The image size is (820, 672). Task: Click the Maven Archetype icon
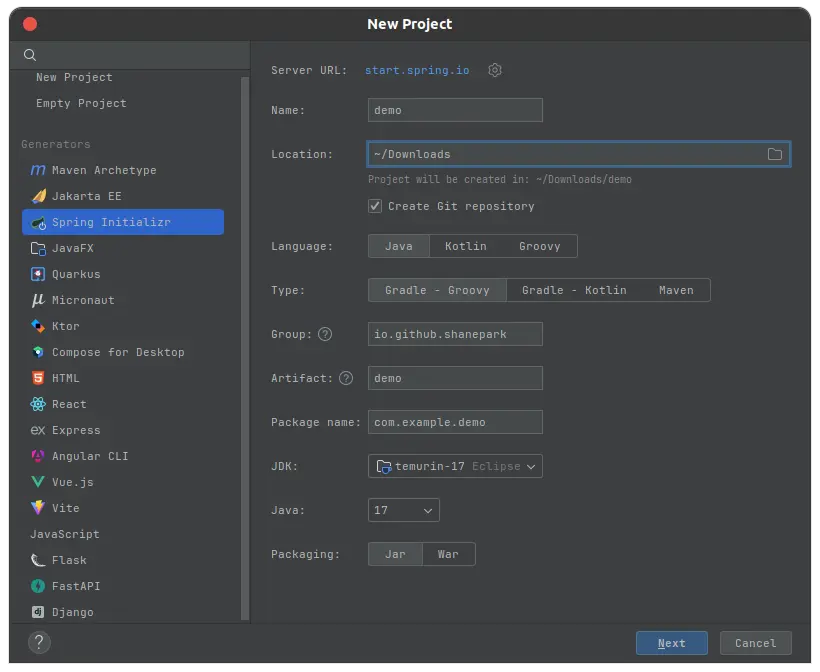point(38,170)
